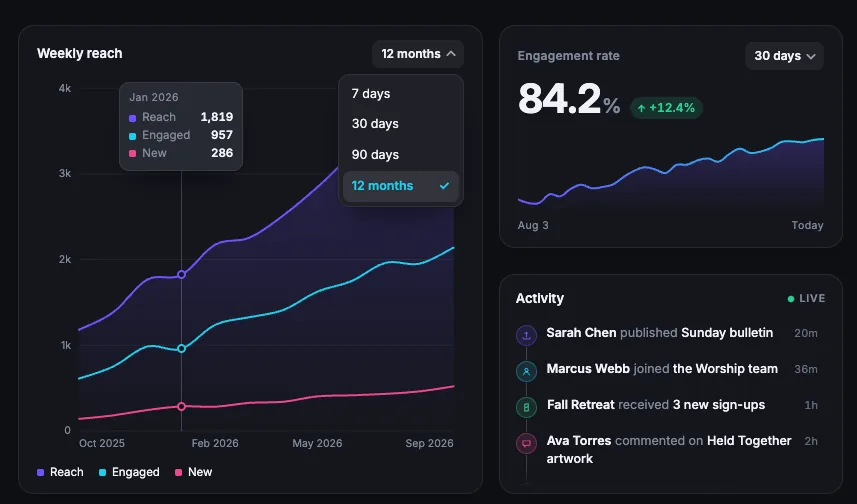Click the Weekly reach title

click(80, 54)
